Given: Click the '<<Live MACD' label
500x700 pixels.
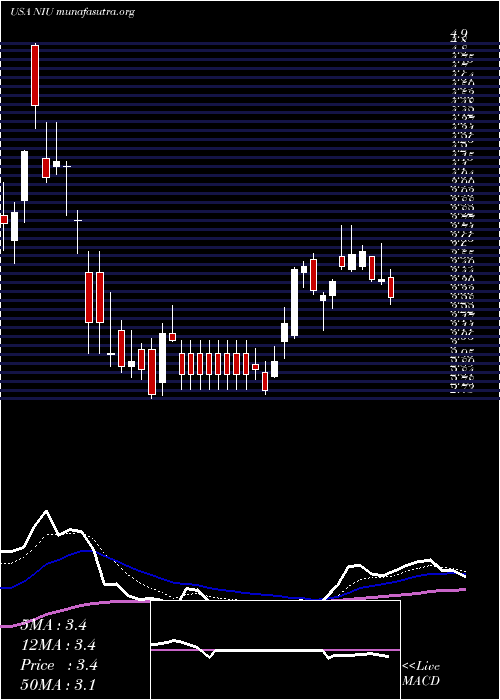Looking at the screenshot, I should tap(421, 673).
